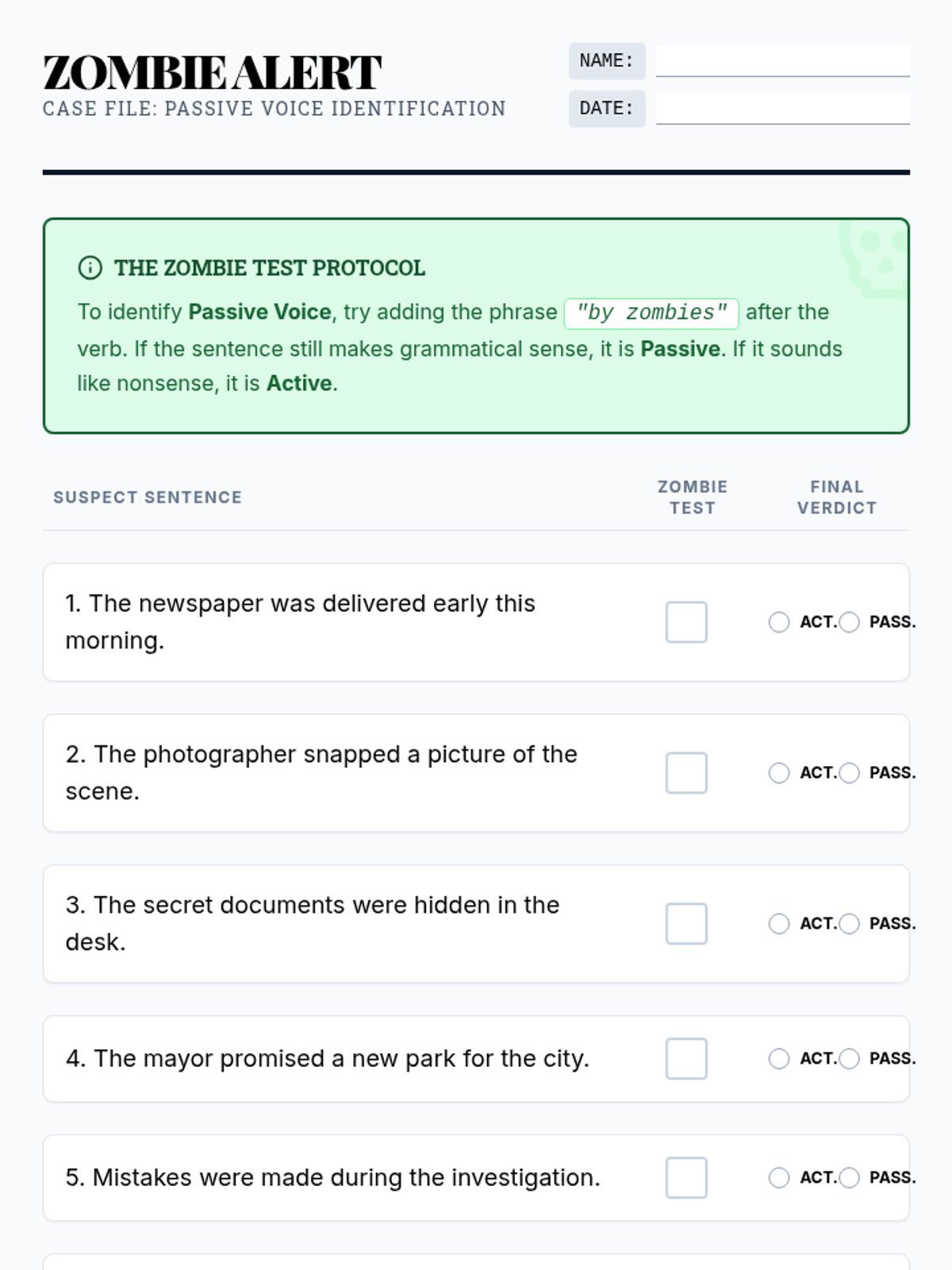Choose PASS. for the photographer sentence
Image resolution: width=952 pixels, height=1270 pixels.
(x=849, y=772)
